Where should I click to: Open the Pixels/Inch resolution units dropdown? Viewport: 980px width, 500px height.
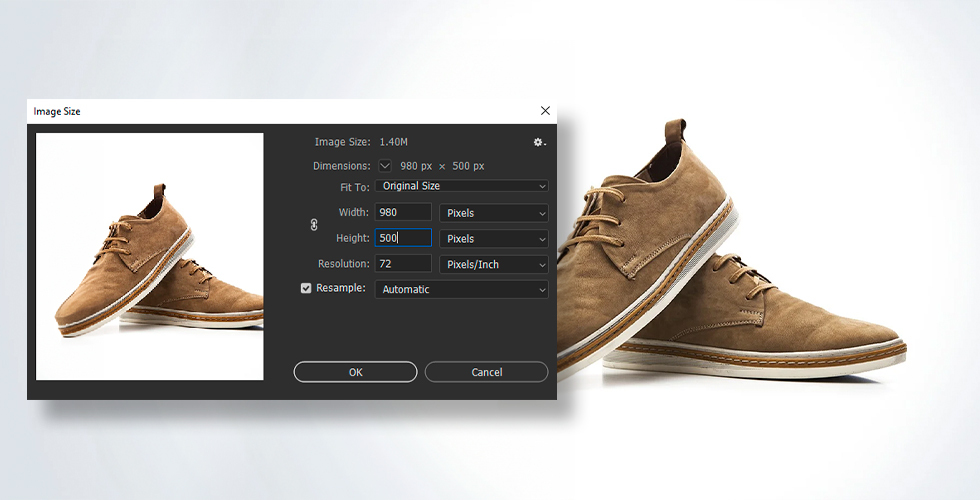pyautogui.click(x=494, y=265)
